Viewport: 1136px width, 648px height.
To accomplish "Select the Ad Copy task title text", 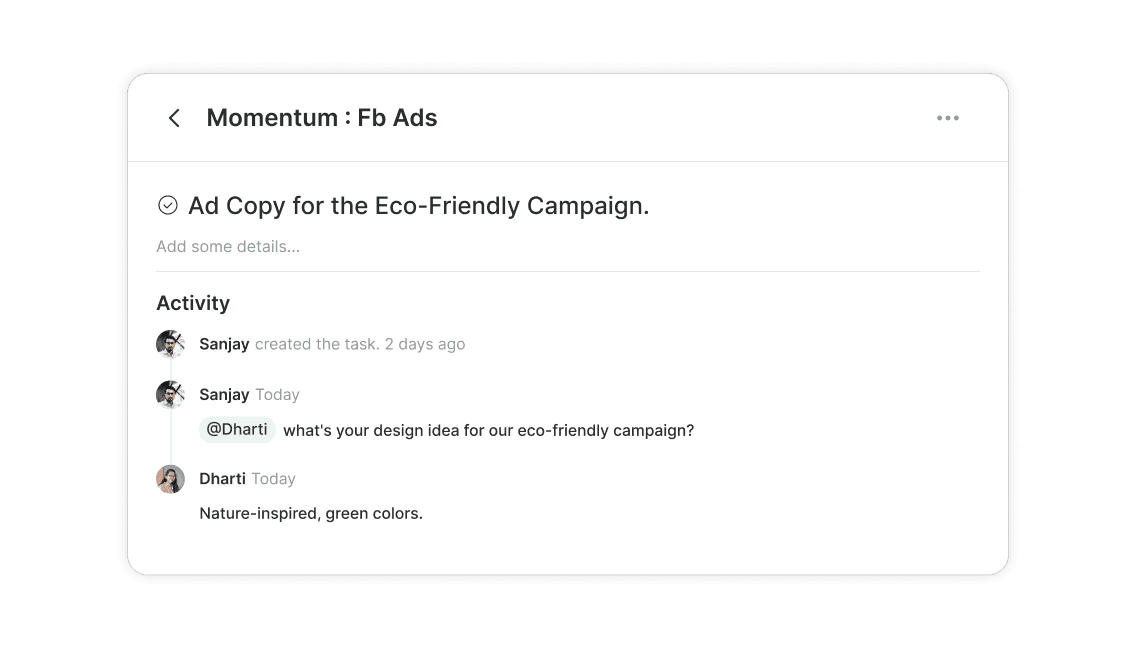I will click(419, 206).
